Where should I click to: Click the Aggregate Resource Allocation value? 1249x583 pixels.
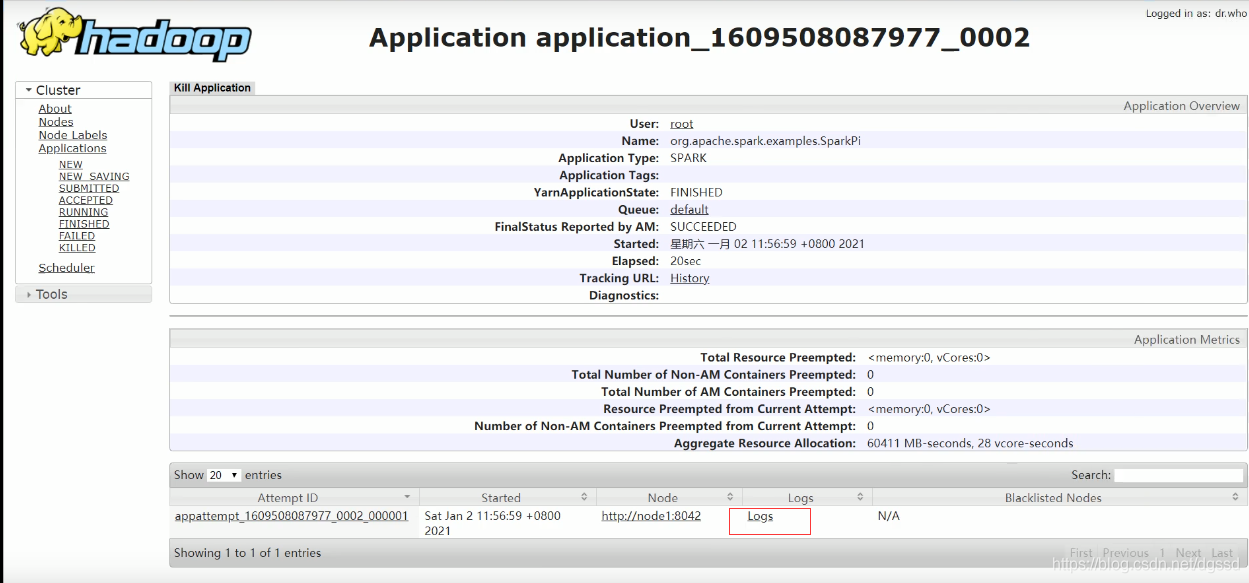970,443
